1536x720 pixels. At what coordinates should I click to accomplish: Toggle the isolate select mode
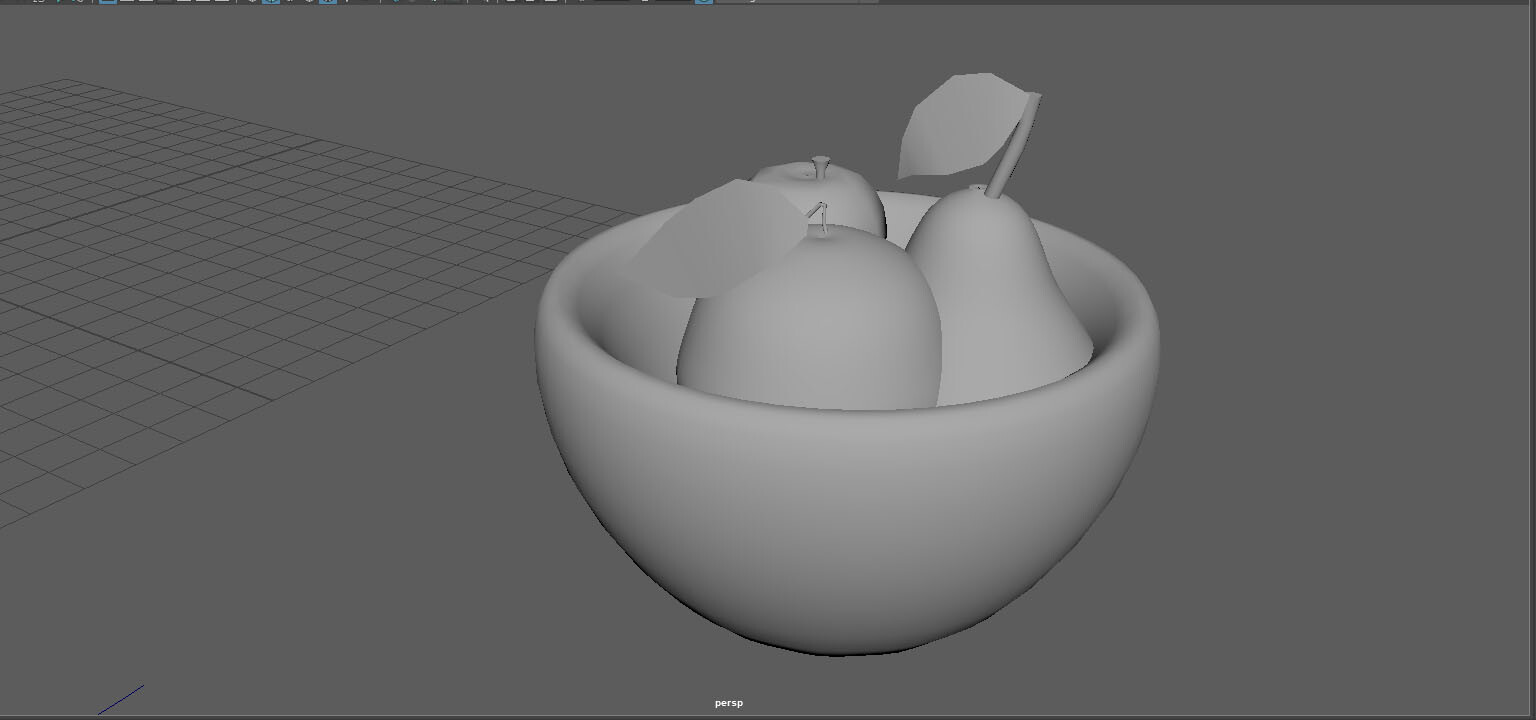(394, 4)
